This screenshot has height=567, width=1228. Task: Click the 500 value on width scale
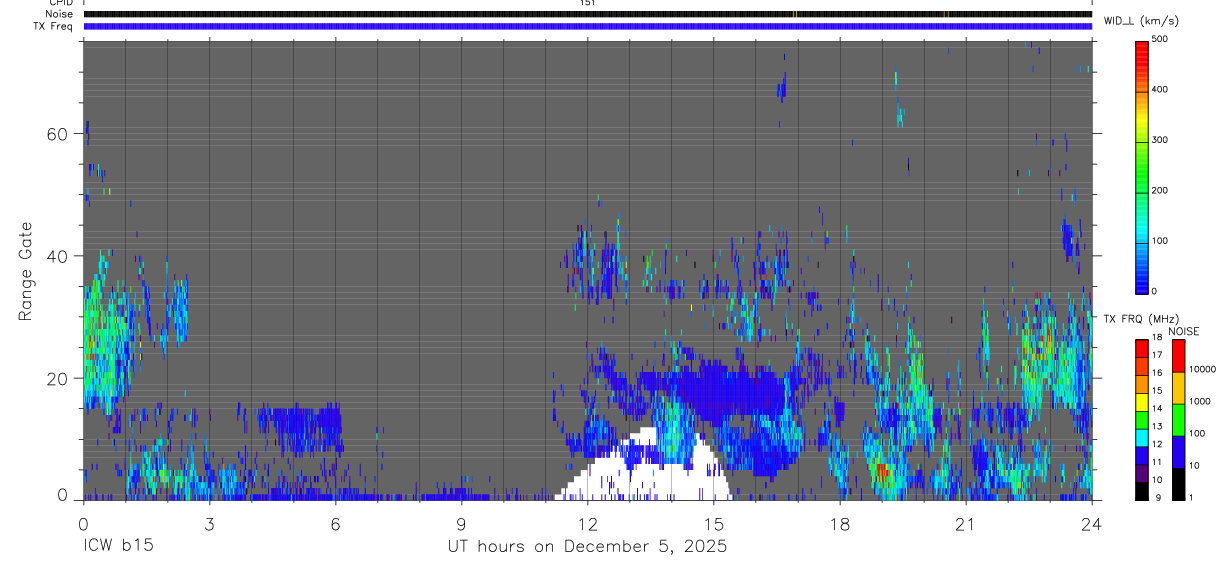click(1161, 39)
